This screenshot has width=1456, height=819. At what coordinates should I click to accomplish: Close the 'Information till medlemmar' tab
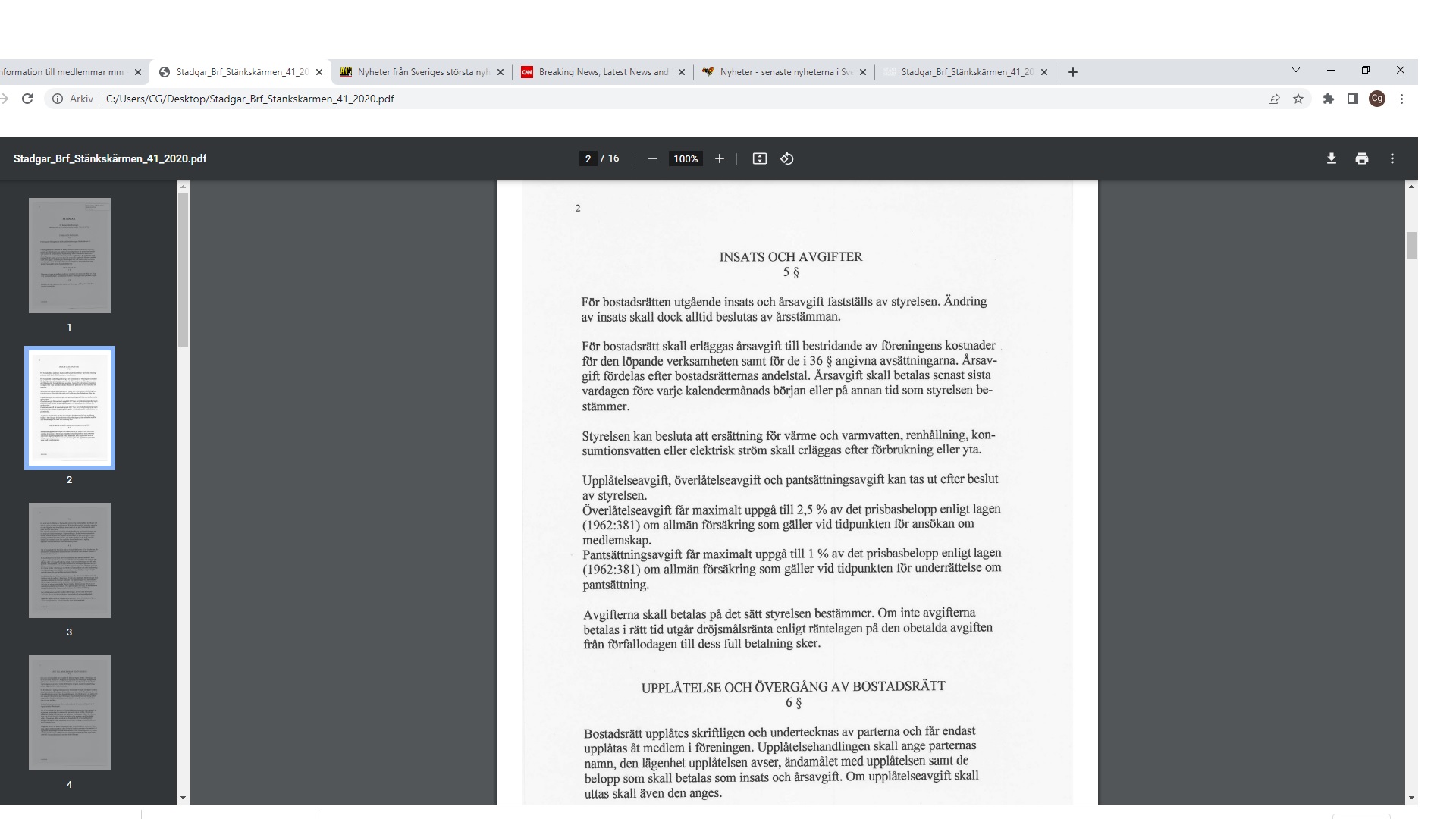click(137, 72)
